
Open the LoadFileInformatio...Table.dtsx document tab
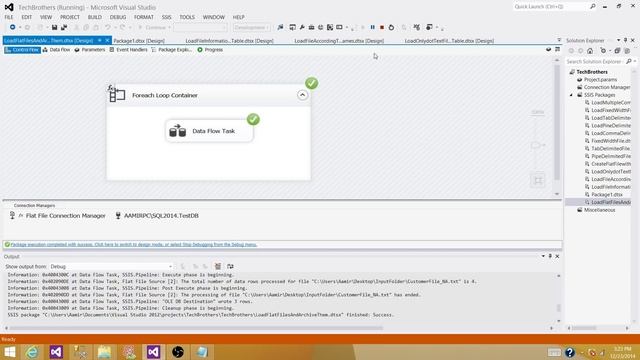point(229,41)
